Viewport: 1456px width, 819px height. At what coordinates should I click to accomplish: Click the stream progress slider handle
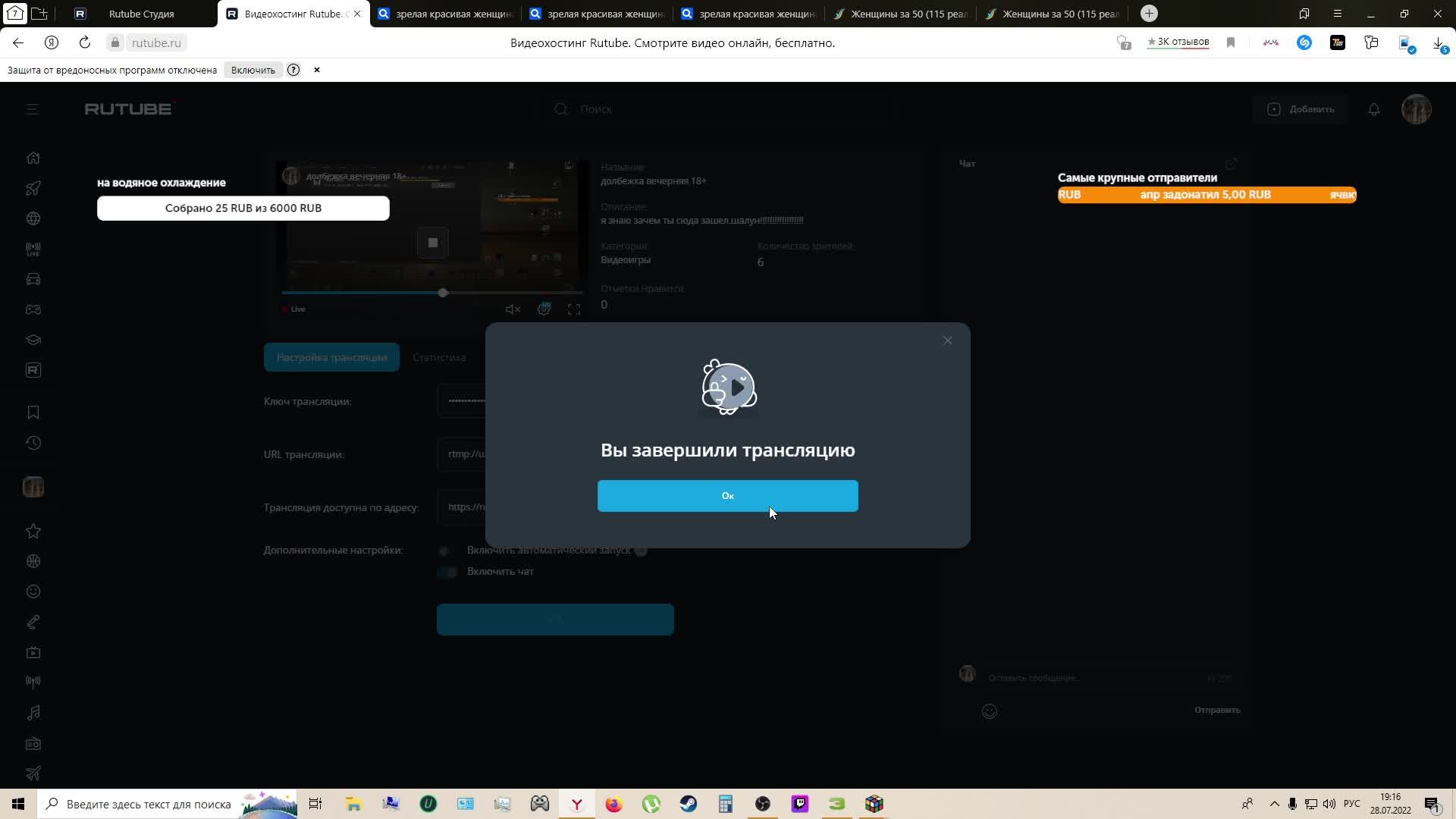[443, 293]
